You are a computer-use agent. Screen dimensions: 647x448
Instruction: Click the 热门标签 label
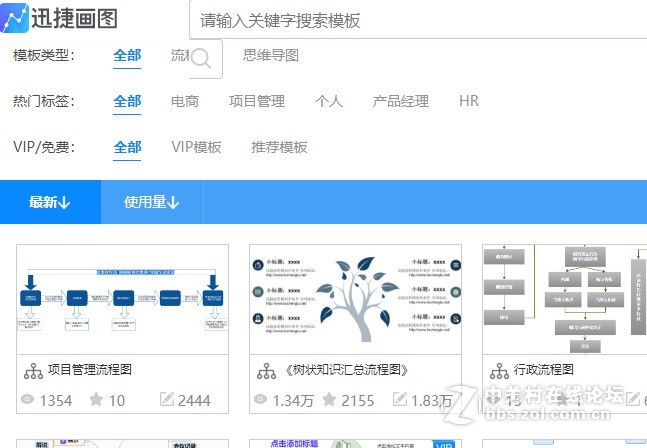point(44,101)
